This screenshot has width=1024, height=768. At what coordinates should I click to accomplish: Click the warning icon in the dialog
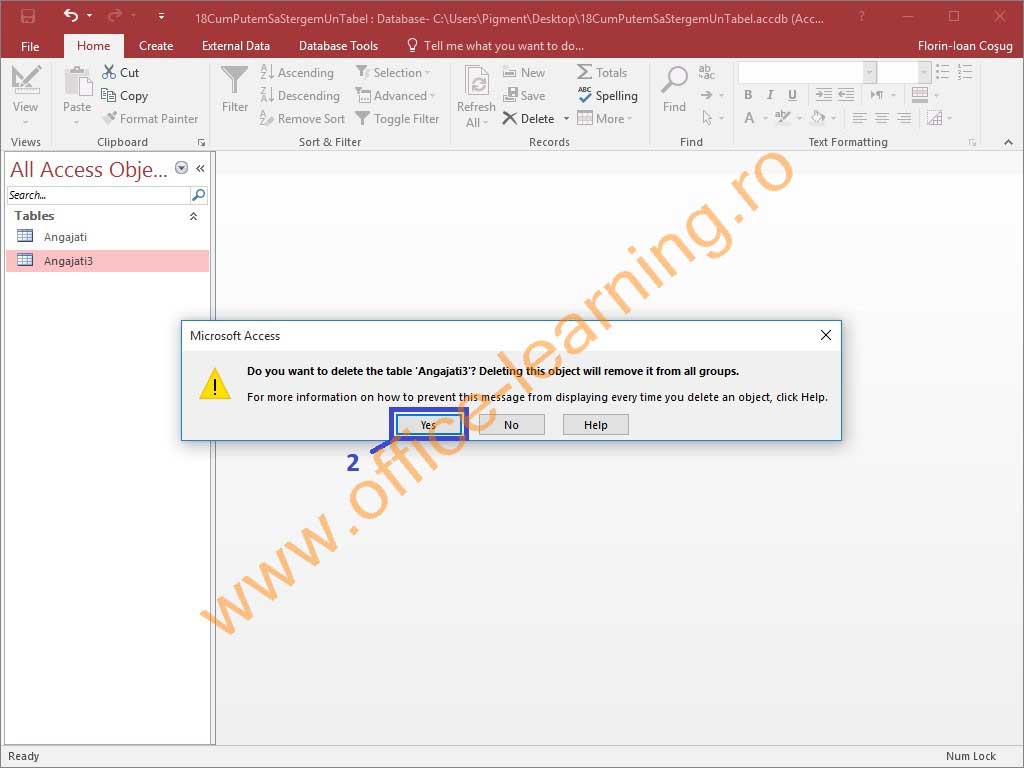tap(215, 383)
